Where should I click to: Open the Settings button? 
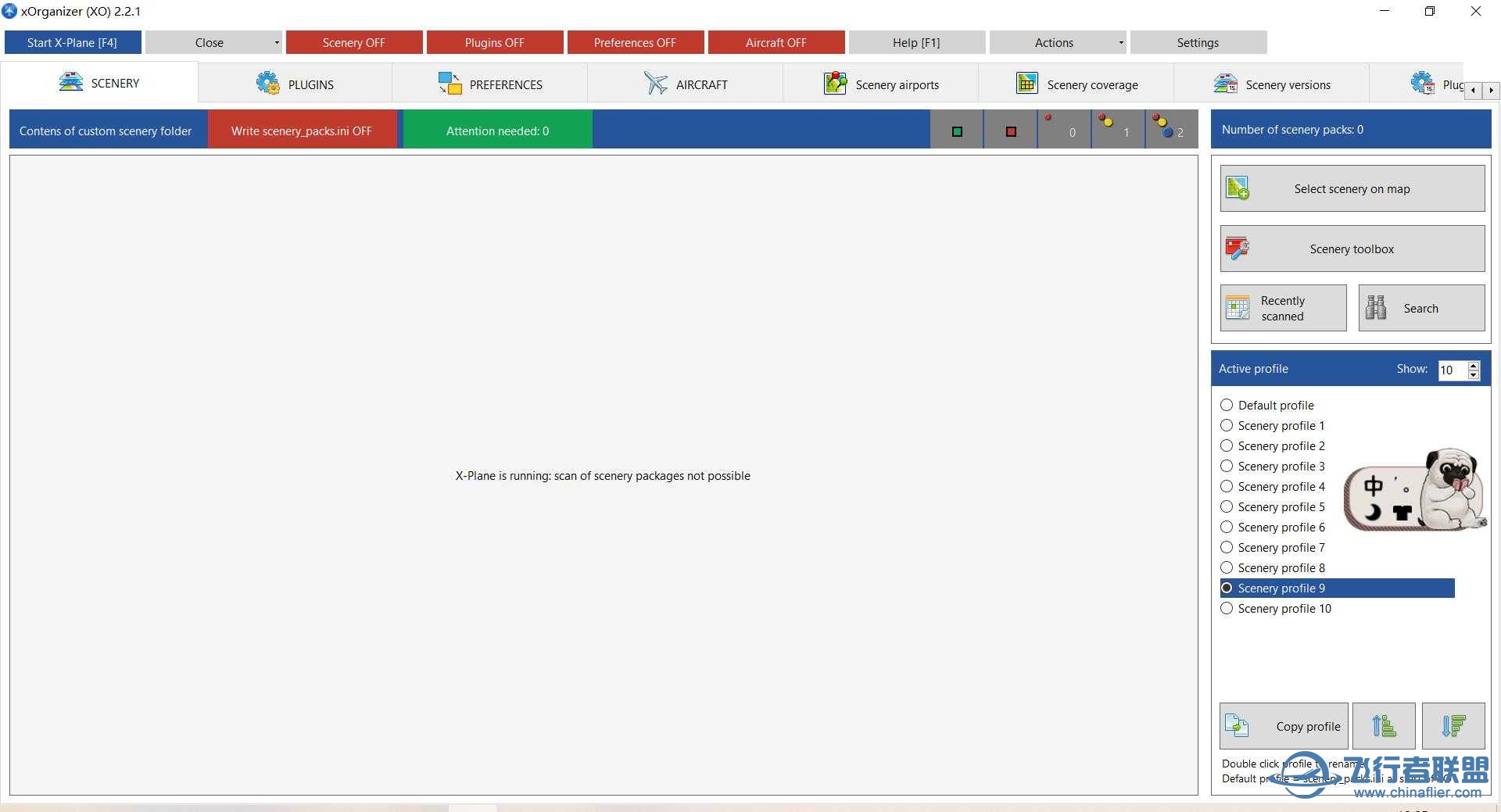(1198, 43)
